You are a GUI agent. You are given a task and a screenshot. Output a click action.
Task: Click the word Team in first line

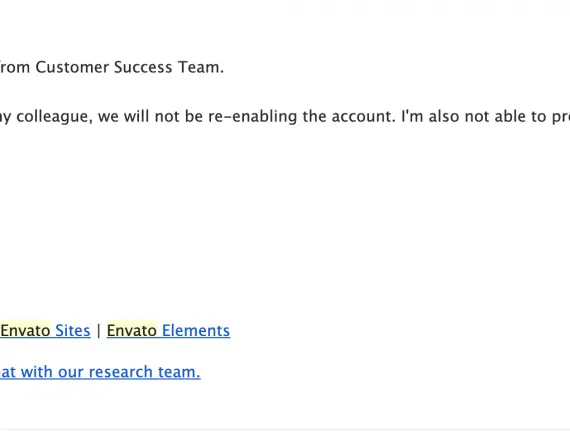click(201, 67)
